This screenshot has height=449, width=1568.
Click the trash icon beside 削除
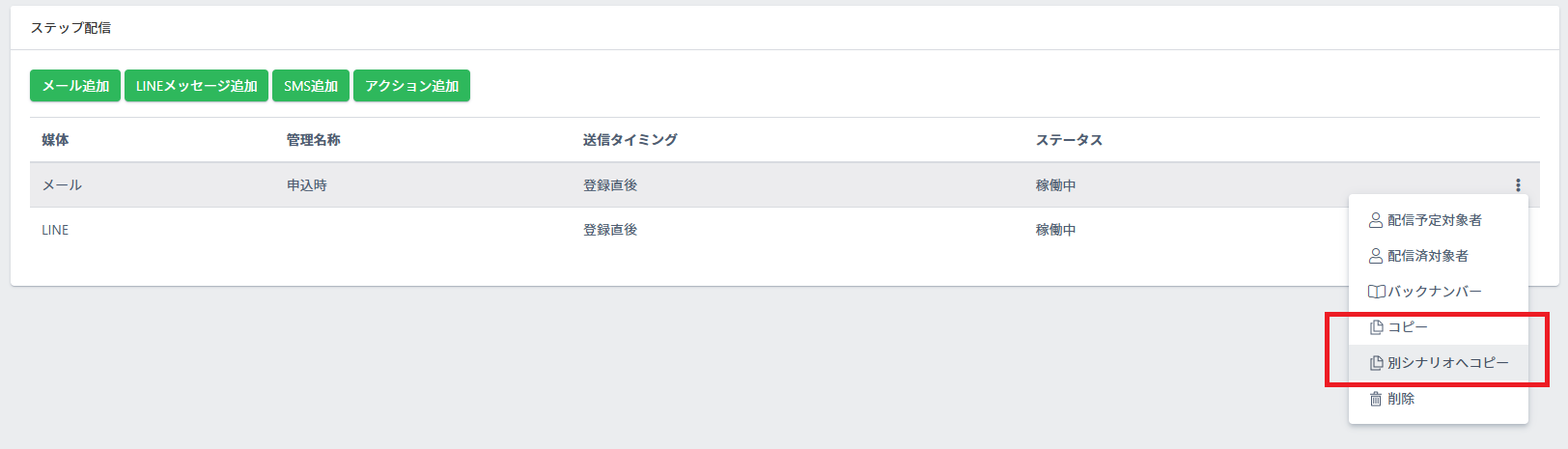point(1376,399)
